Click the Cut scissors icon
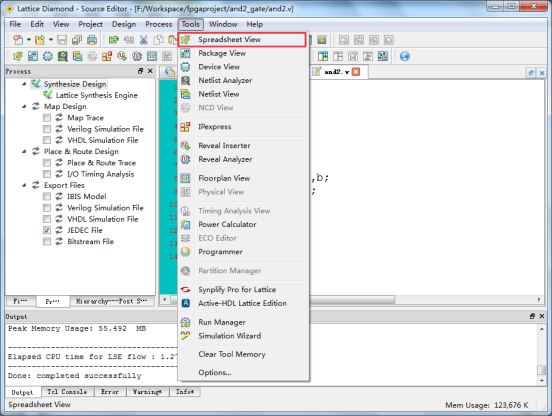This screenshot has width=552, height=416. point(143,40)
